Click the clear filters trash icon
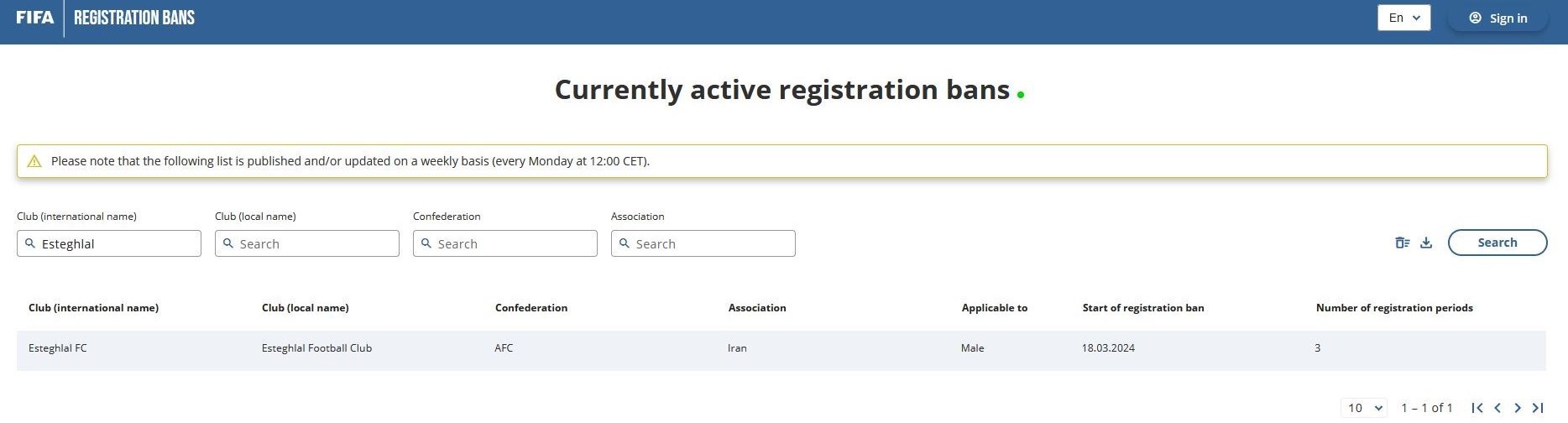The image size is (1568, 423). tap(1402, 243)
